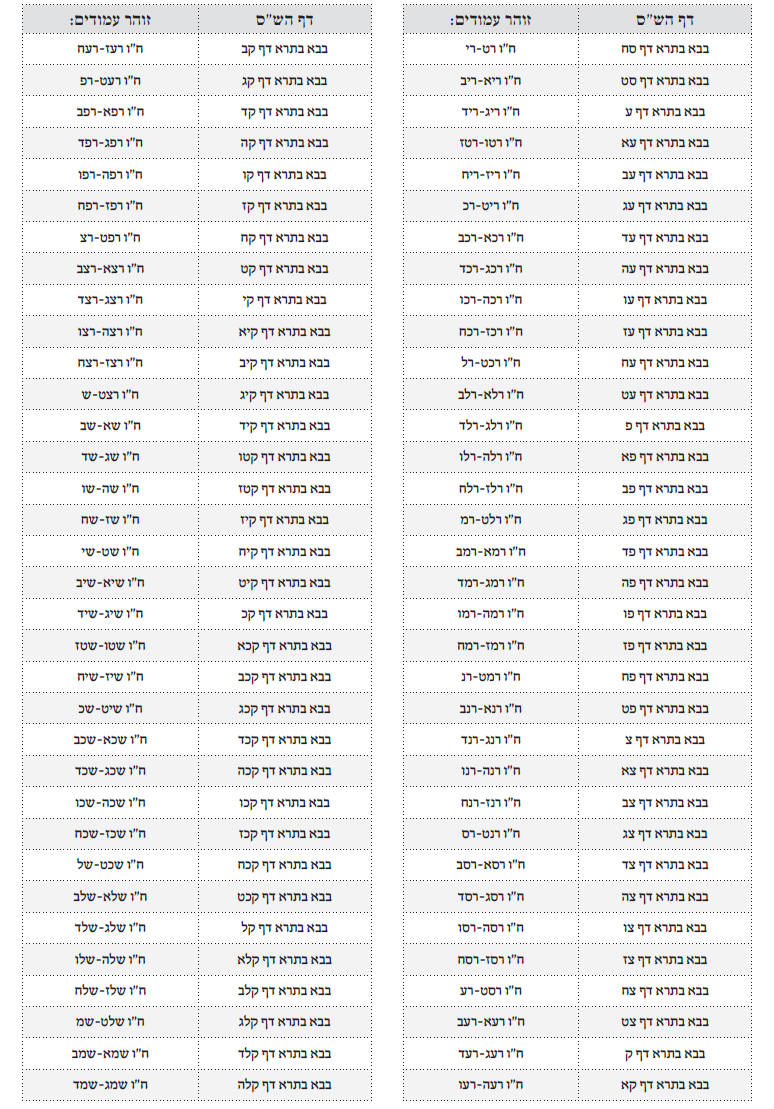Click the cell בבא בתרא דף קא
This screenshot has width=774, height=1109.
point(665,1085)
